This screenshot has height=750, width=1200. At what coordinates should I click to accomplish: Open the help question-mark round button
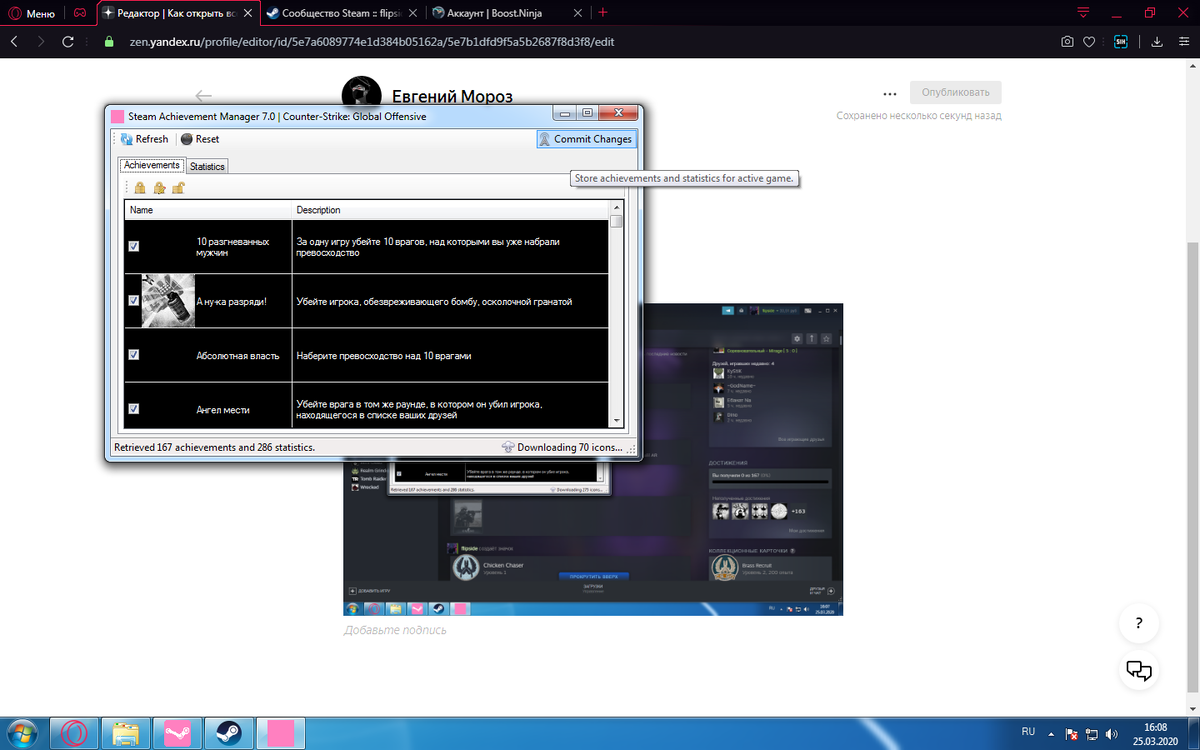click(x=1139, y=623)
